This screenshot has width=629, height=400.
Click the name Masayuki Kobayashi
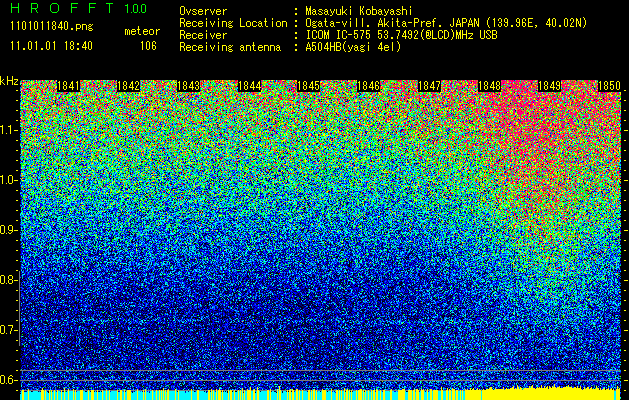tap(359, 11)
